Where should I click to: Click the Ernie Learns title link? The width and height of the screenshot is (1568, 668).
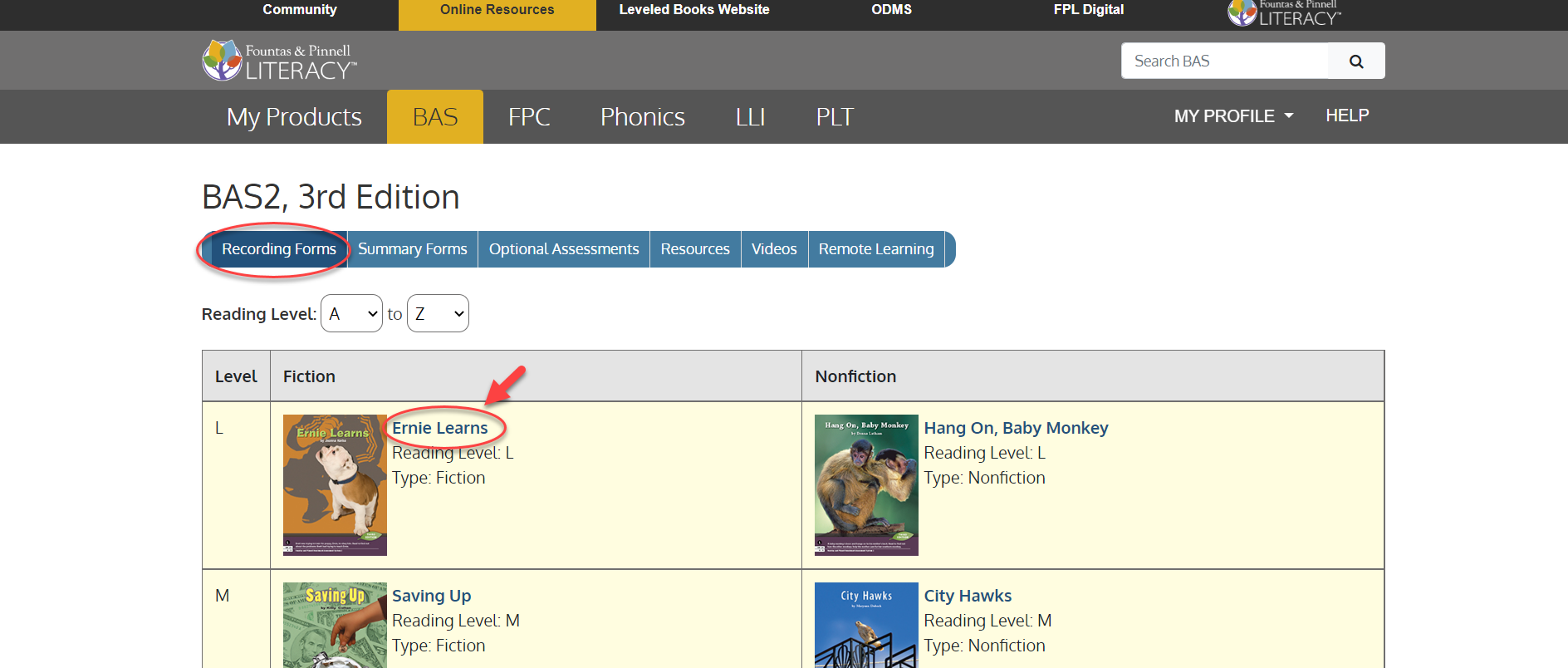(439, 428)
